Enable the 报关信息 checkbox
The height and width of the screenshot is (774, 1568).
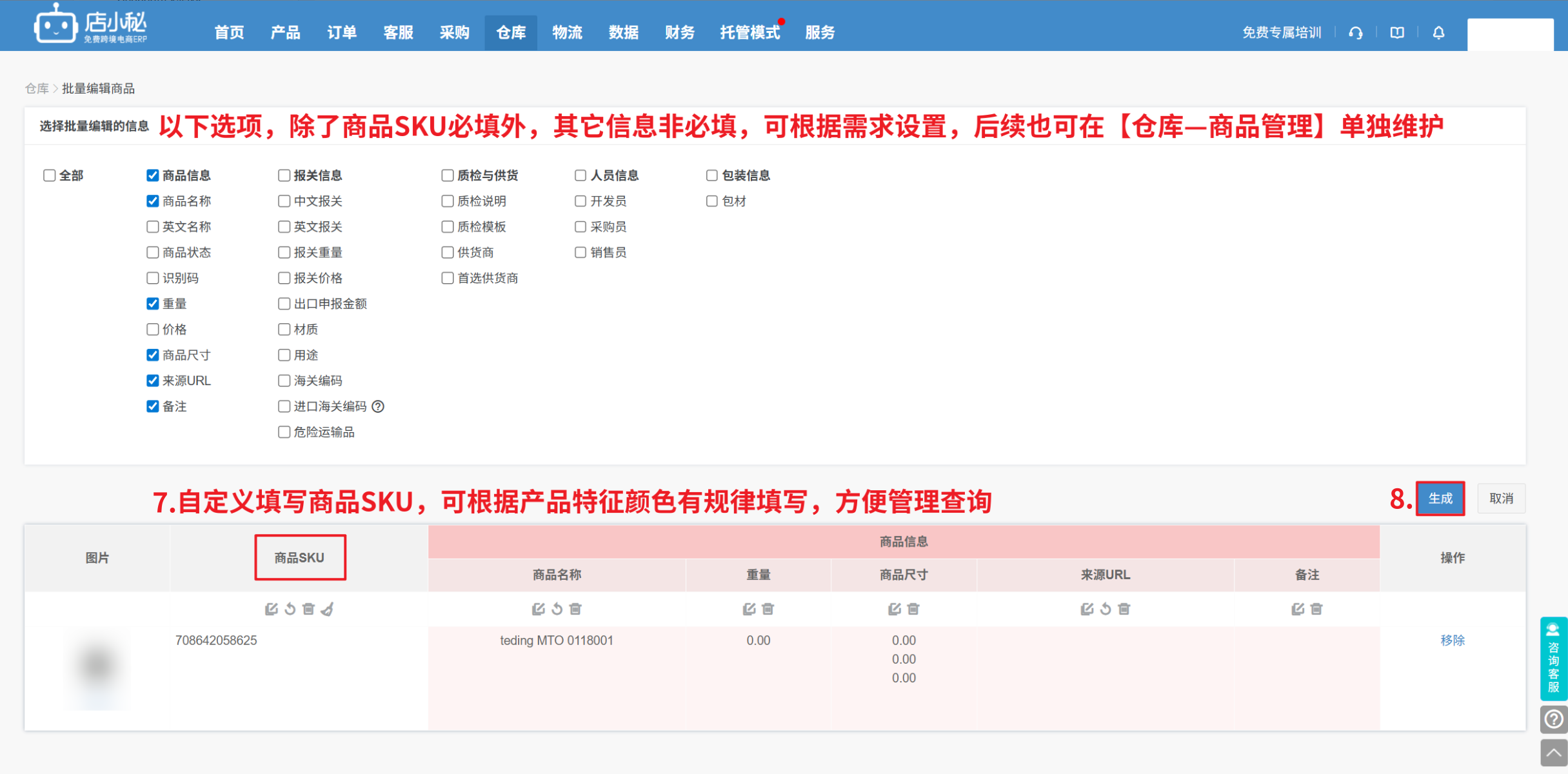284,175
